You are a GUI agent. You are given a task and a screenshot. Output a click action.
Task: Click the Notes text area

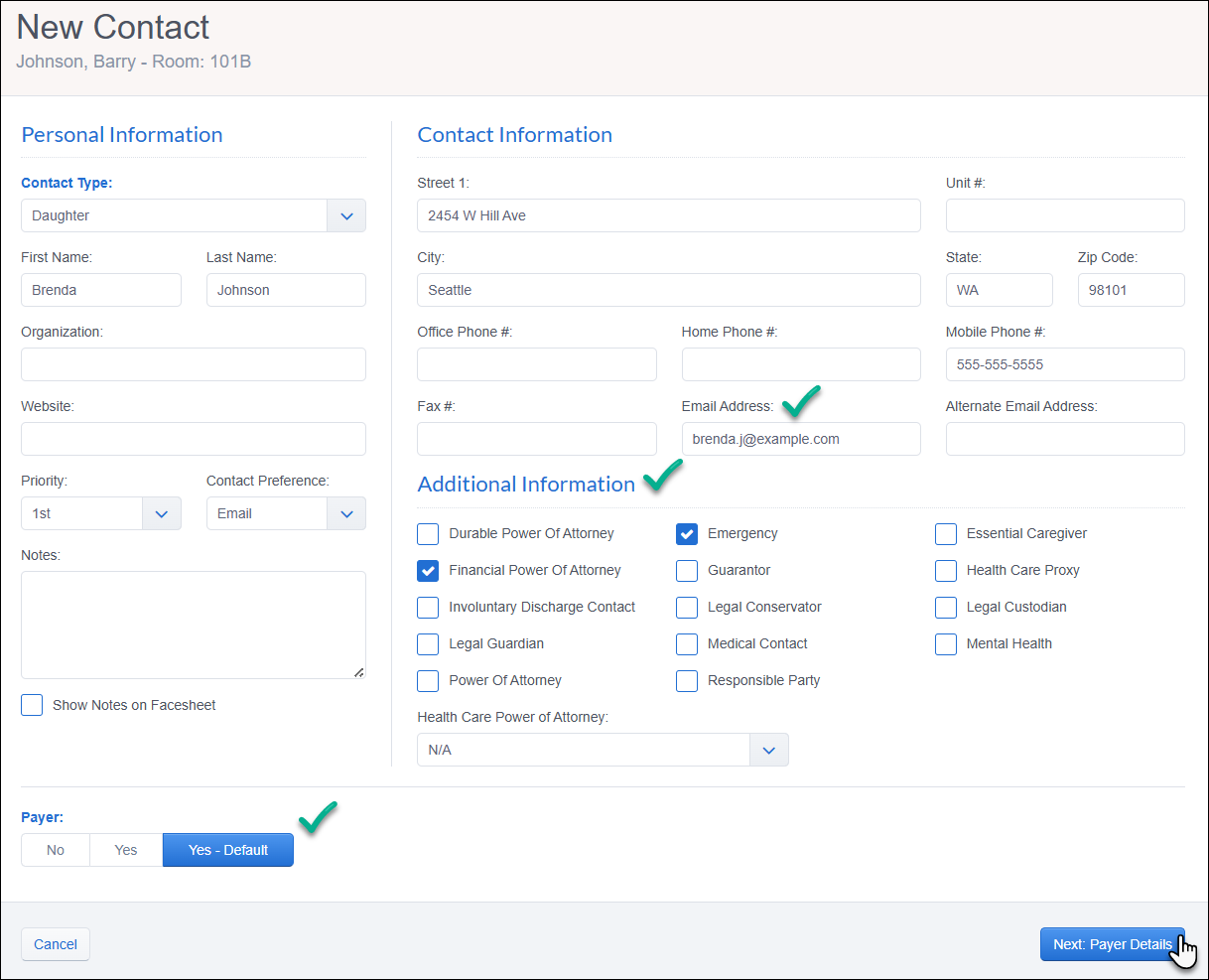click(x=194, y=625)
